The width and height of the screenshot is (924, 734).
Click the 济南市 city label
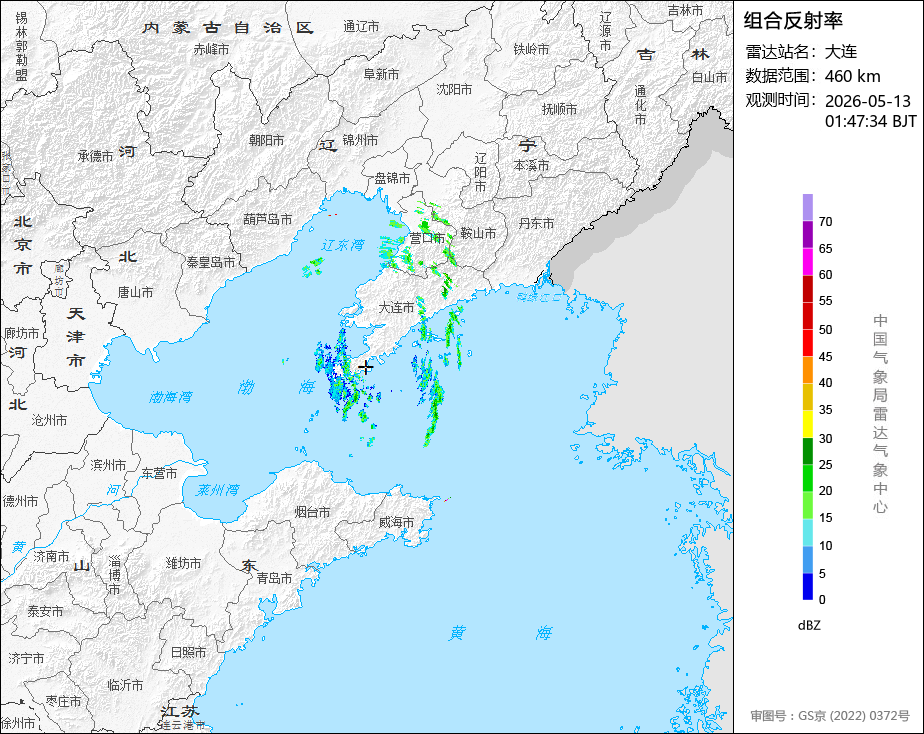pos(51,556)
